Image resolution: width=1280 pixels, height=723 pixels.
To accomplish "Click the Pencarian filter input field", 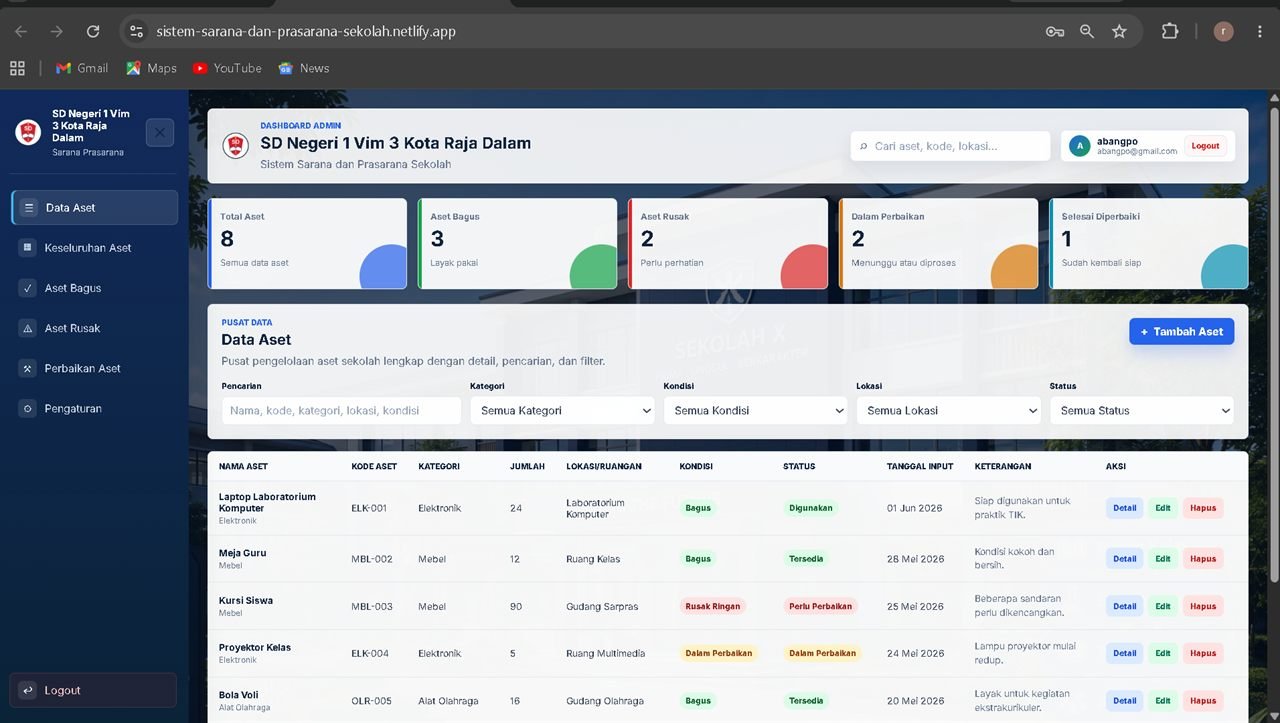I will click(x=341, y=410).
